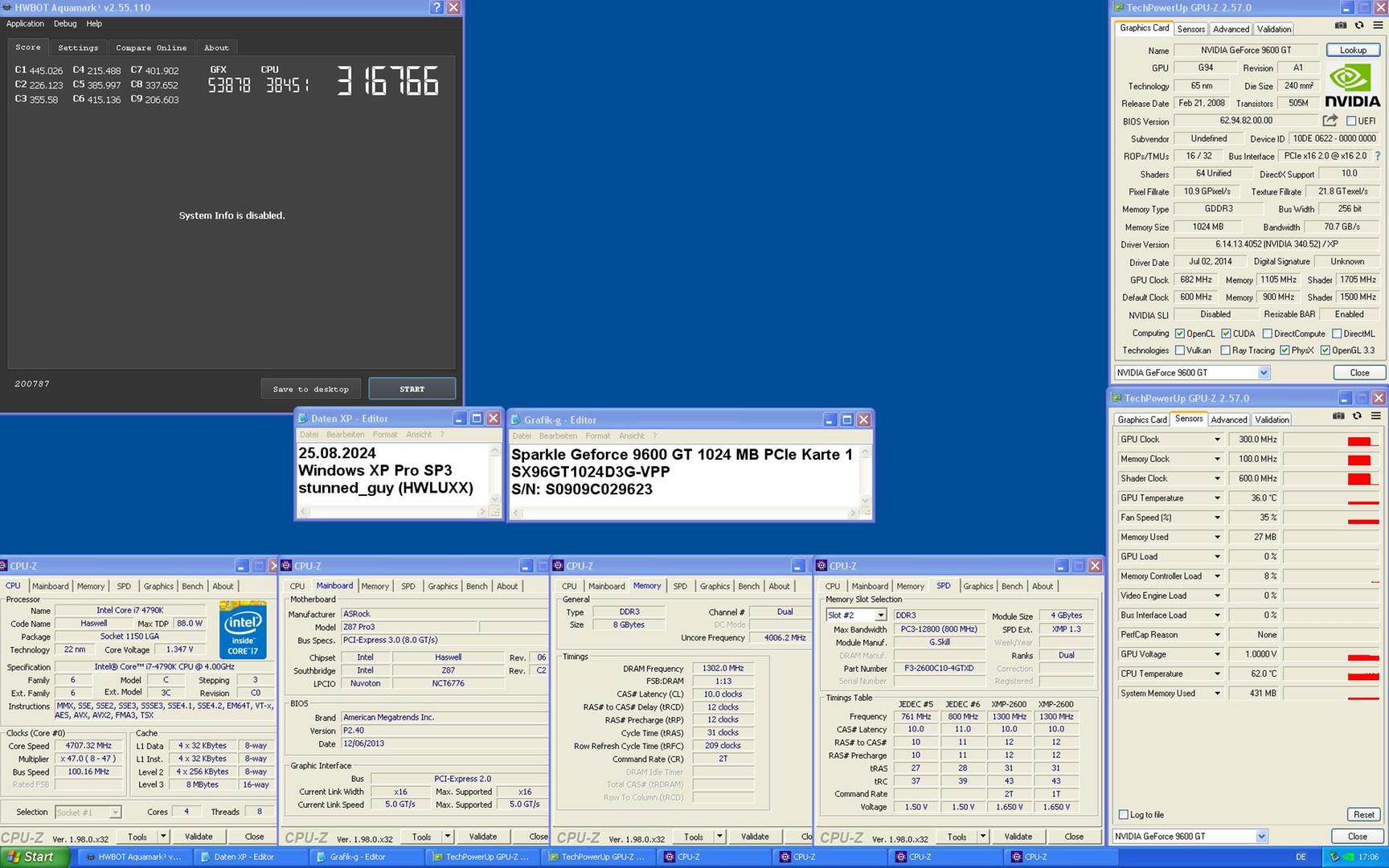Open GPU selector dropdown in GPU-Z Sensors window

coord(1261,837)
